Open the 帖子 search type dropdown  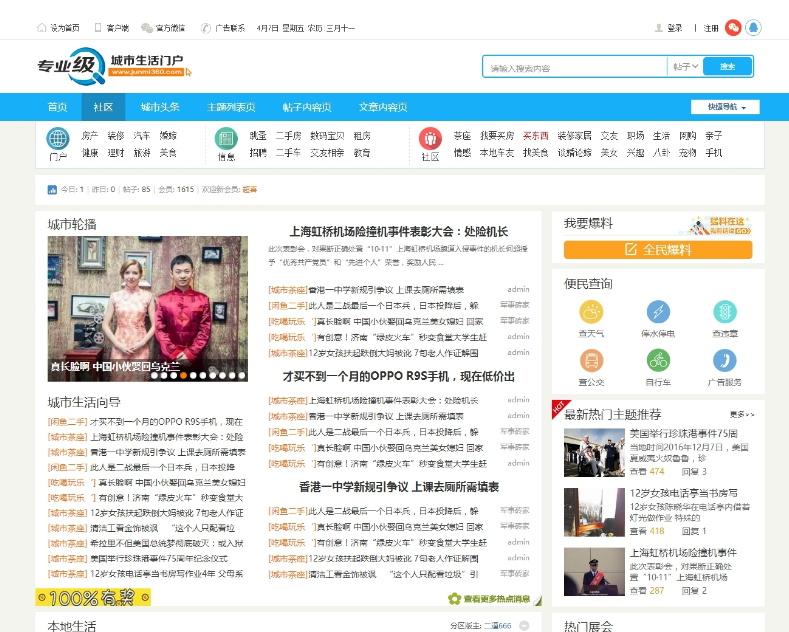685,66
